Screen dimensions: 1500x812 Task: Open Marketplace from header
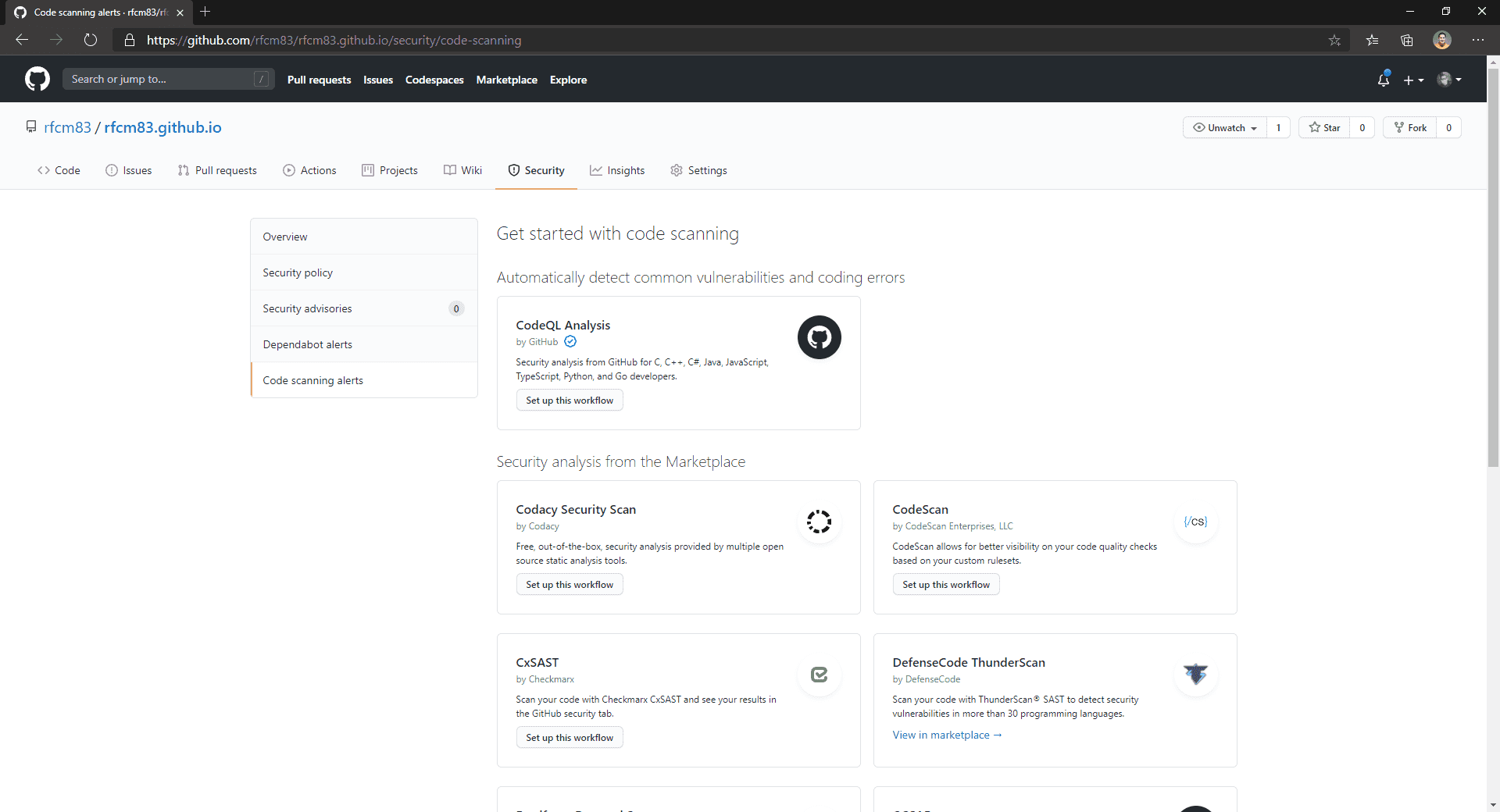tap(507, 80)
